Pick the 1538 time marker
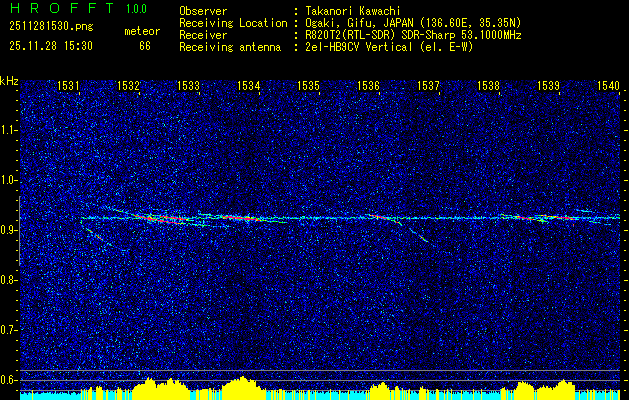Viewport: 629px width, 400px height. 489,87
